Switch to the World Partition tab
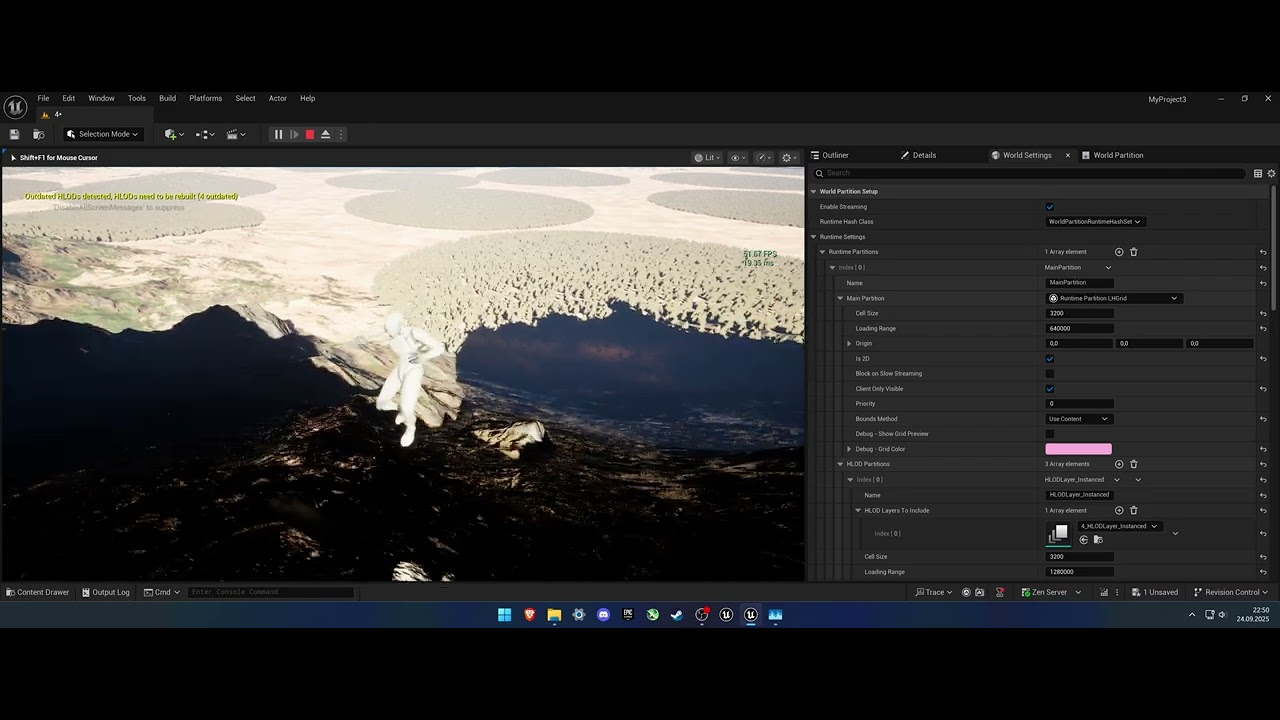The height and width of the screenshot is (720, 1280). (x=1117, y=155)
